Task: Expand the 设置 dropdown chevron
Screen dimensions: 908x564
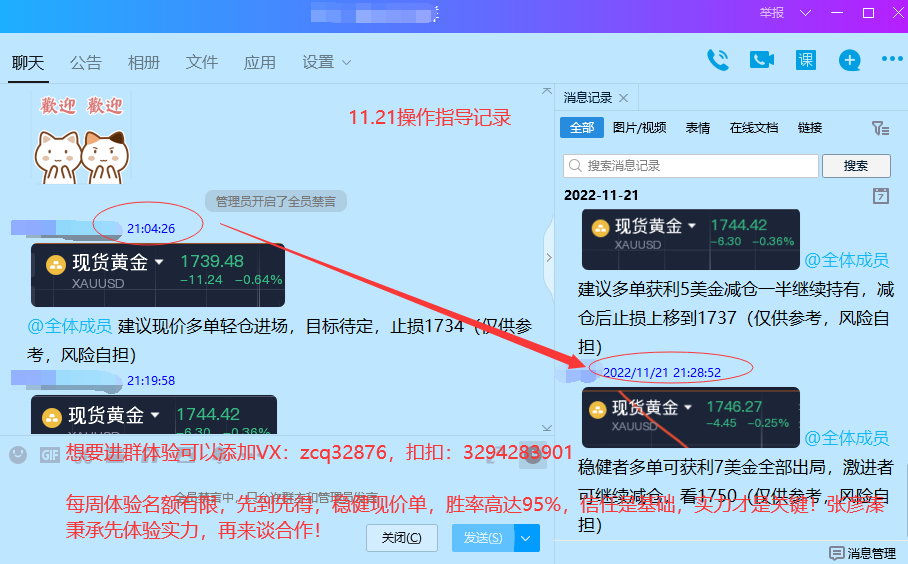Action: point(347,63)
